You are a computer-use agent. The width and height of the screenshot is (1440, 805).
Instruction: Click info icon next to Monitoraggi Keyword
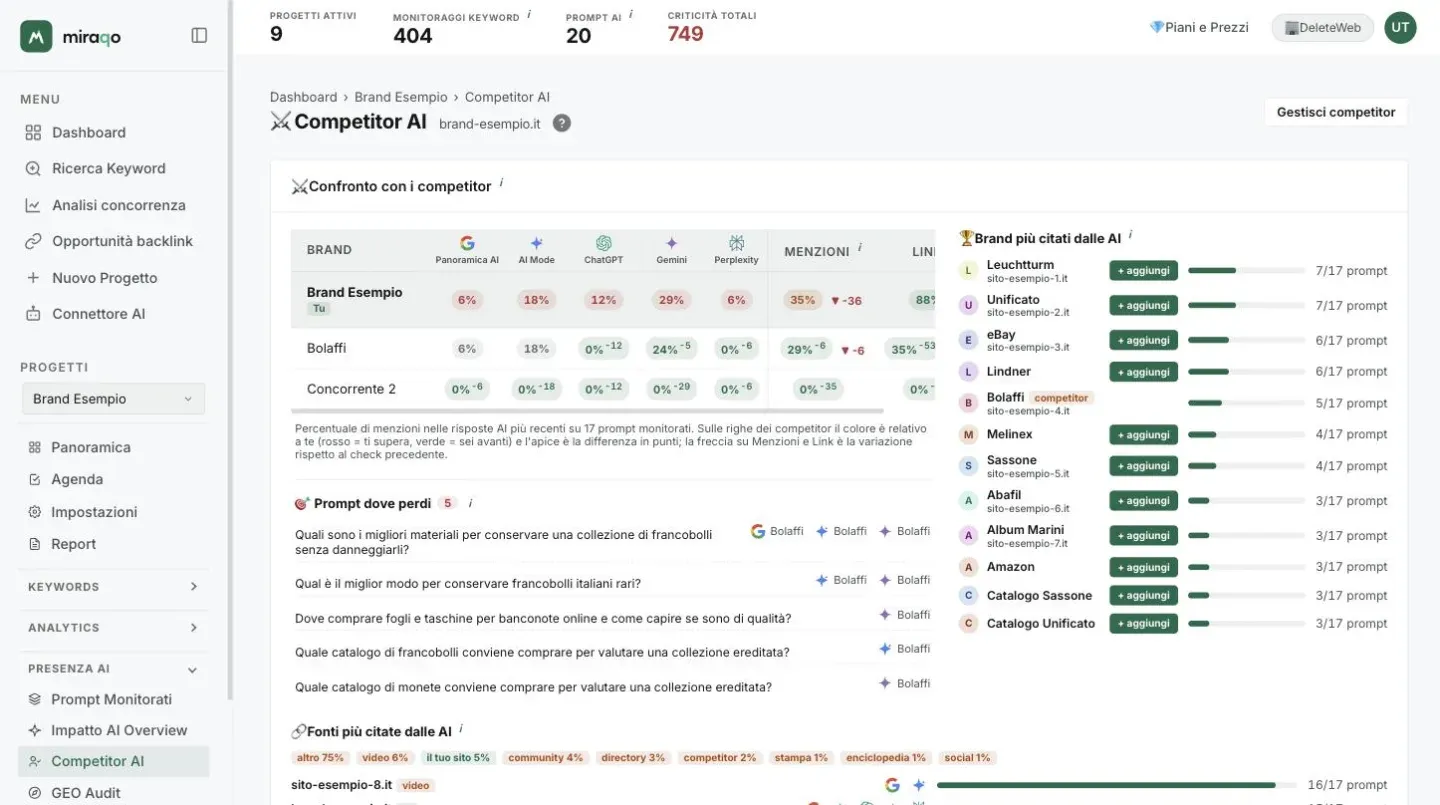tap(529, 15)
